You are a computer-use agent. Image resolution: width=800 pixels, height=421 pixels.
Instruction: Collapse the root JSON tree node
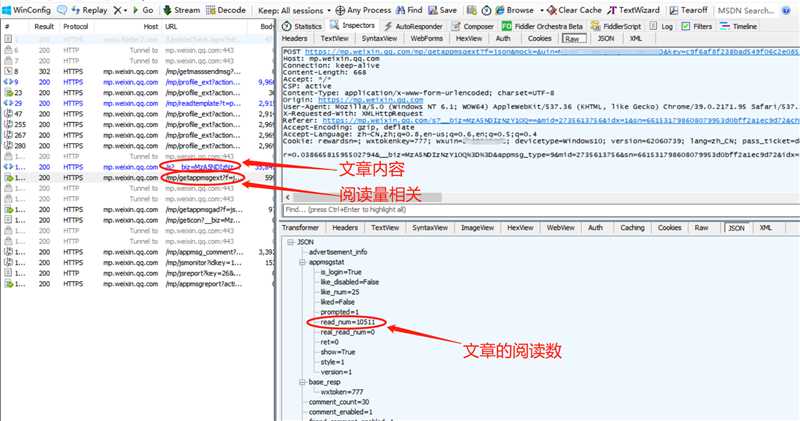290,242
